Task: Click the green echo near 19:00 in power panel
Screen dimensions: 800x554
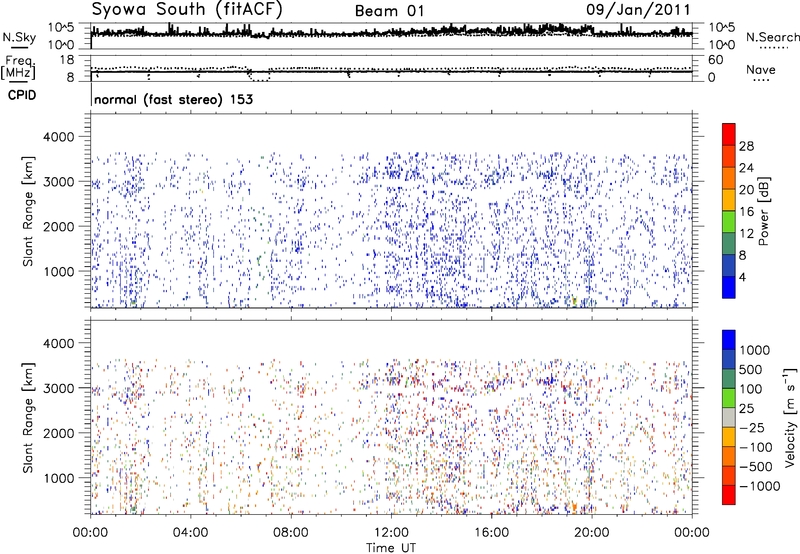Action: click(573, 300)
